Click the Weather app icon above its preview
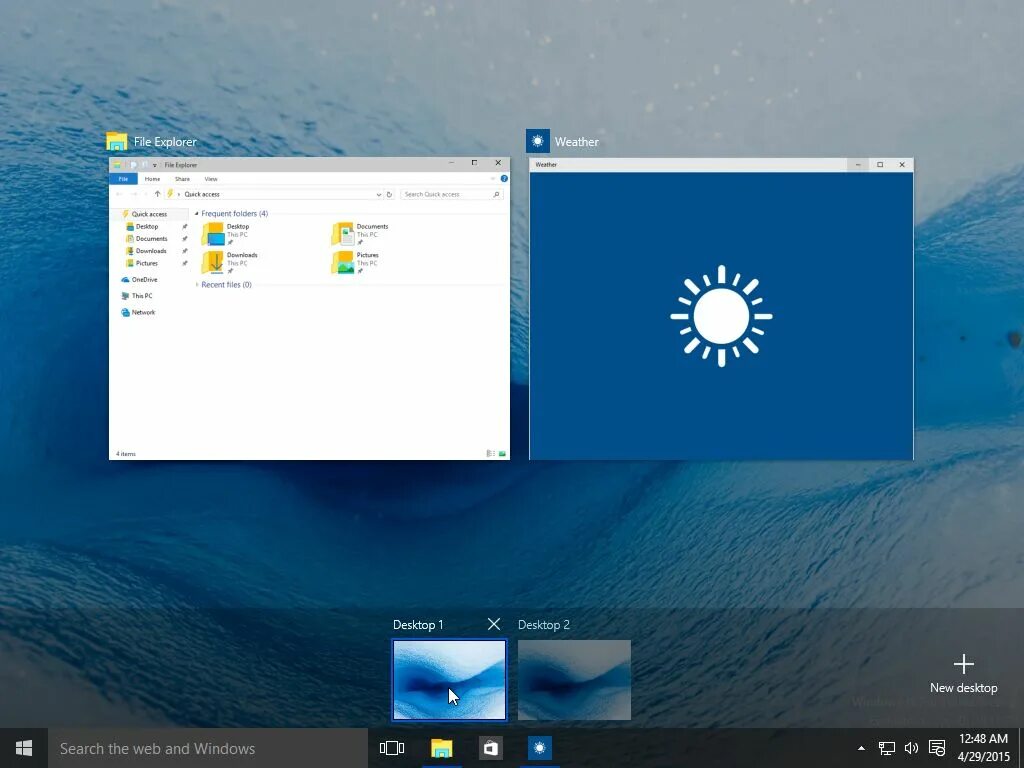The height and width of the screenshot is (768, 1024). 537,141
